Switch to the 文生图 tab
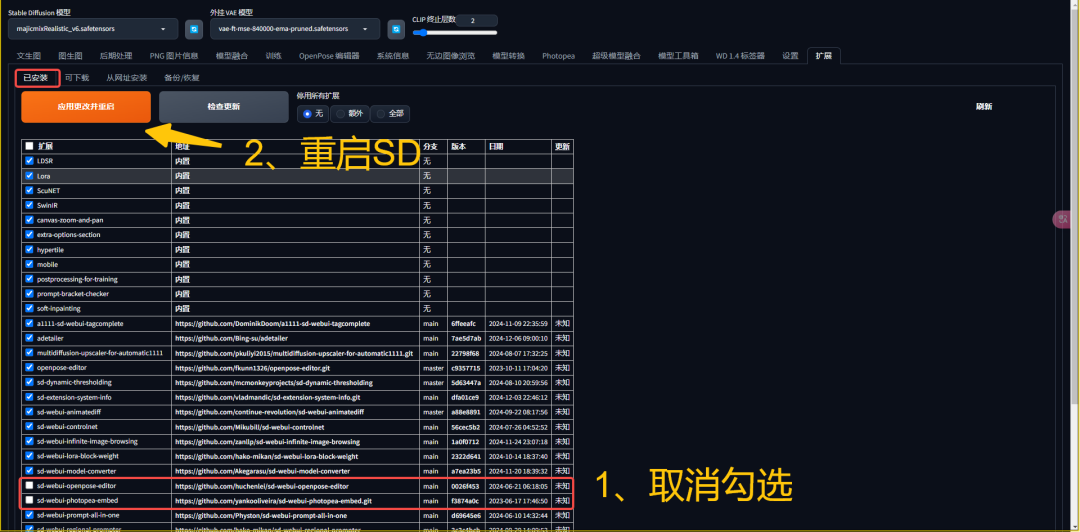This screenshot has height=532, width=1080. point(28,56)
